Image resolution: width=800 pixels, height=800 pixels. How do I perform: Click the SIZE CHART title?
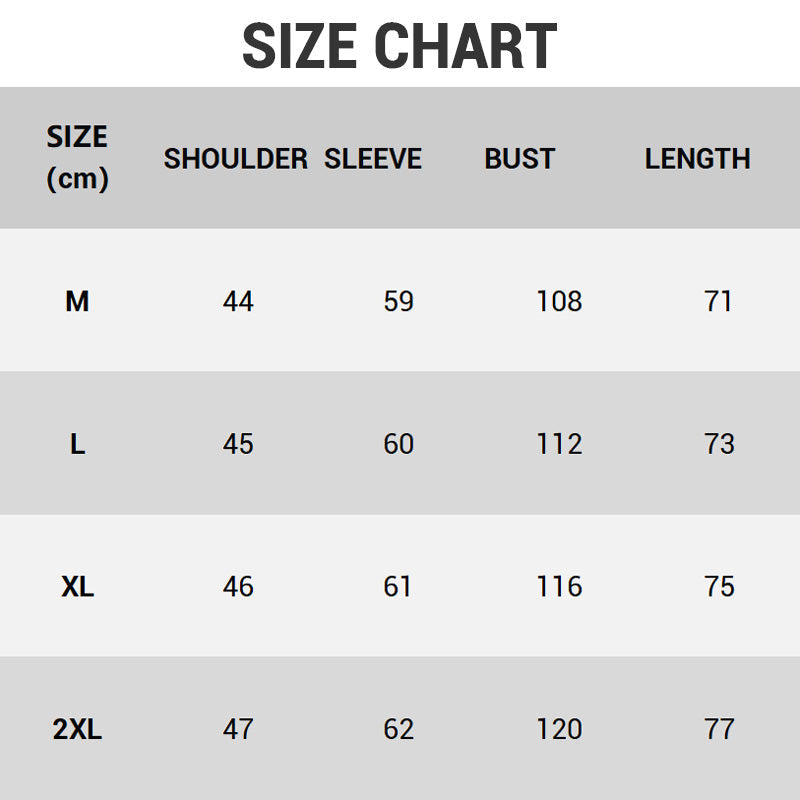(x=400, y=45)
